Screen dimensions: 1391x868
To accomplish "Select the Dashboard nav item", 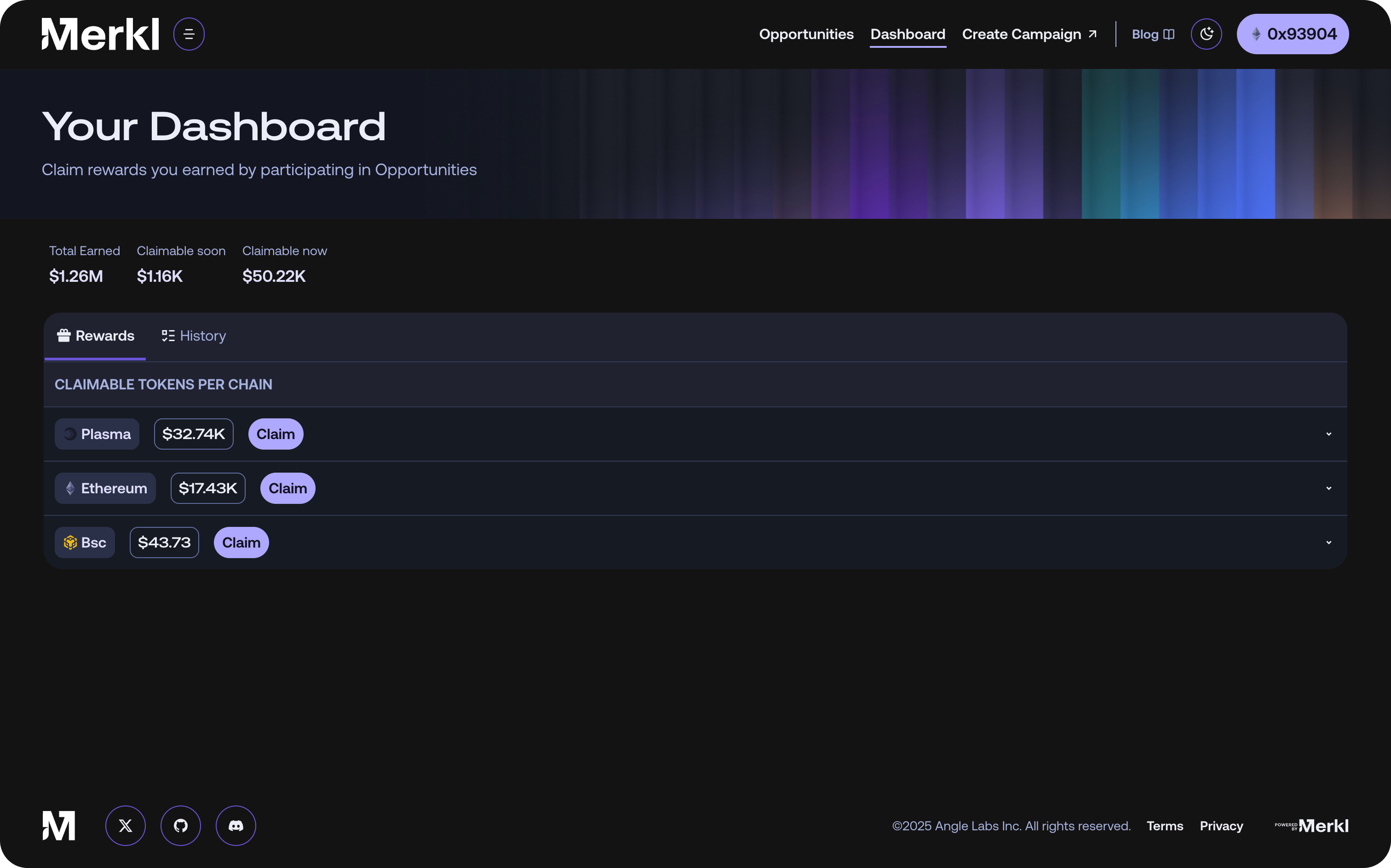I will [908, 34].
